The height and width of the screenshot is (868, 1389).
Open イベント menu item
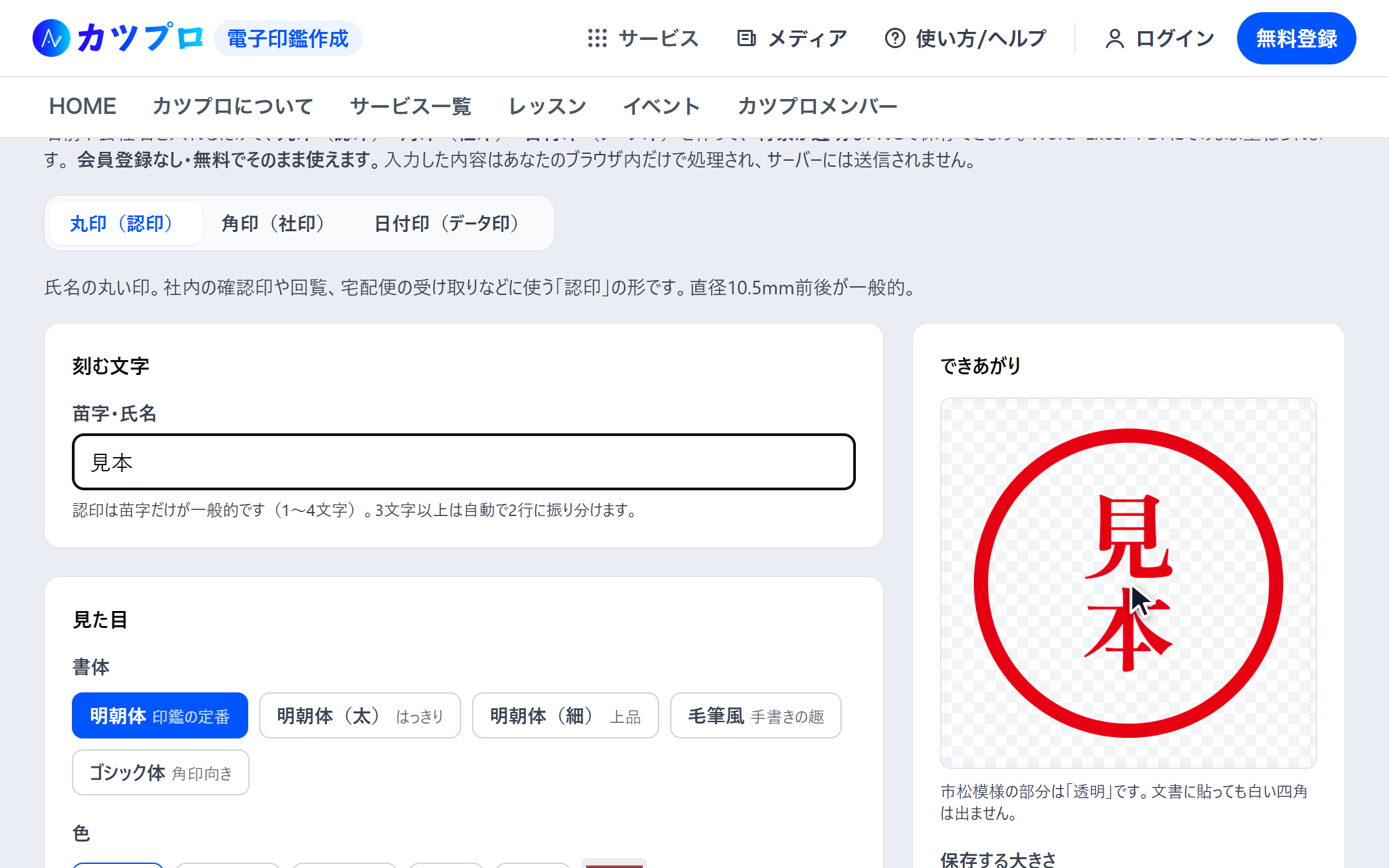pyautogui.click(x=661, y=106)
